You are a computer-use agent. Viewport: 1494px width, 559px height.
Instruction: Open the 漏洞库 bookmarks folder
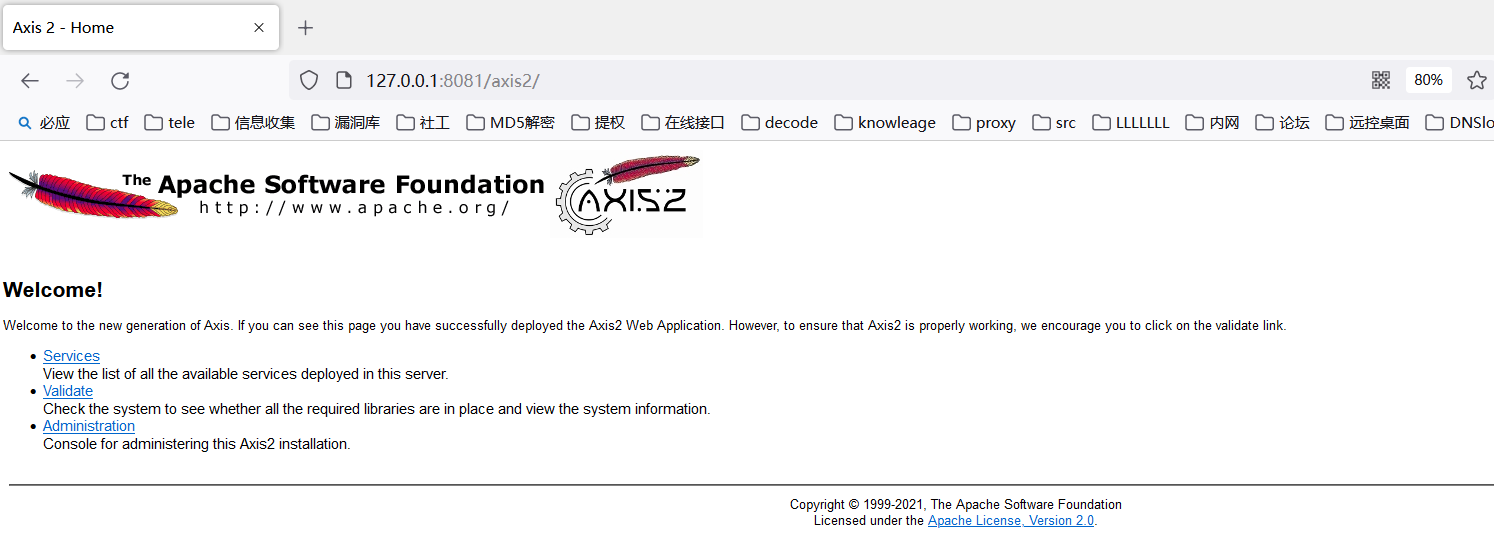click(x=346, y=122)
